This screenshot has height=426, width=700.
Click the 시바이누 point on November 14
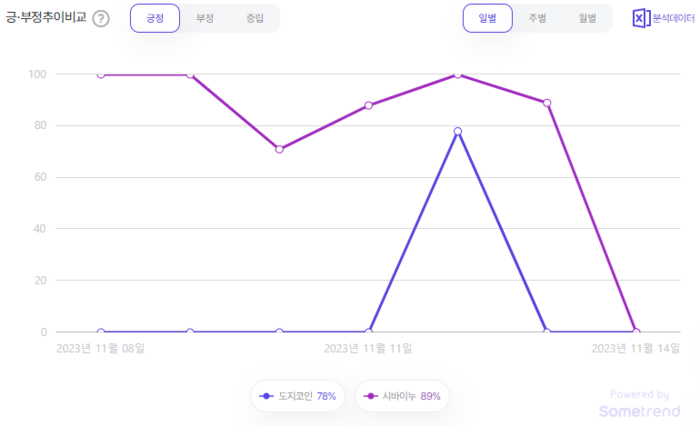[x=636, y=332]
